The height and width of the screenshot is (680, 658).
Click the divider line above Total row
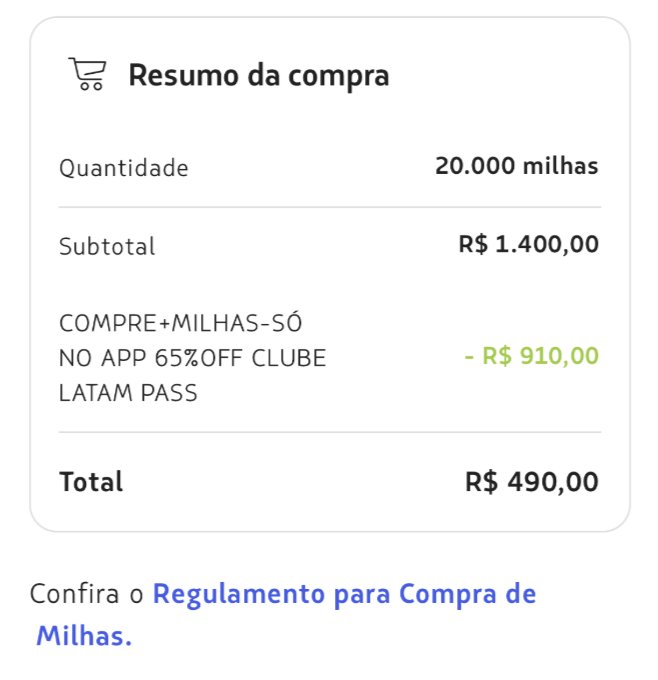(x=330, y=432)
